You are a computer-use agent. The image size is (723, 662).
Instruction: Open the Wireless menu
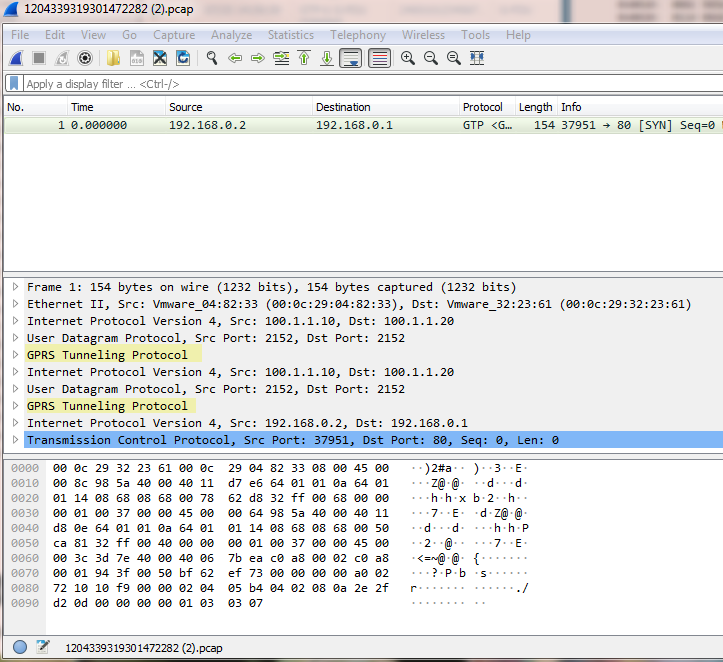pos(423,35)
